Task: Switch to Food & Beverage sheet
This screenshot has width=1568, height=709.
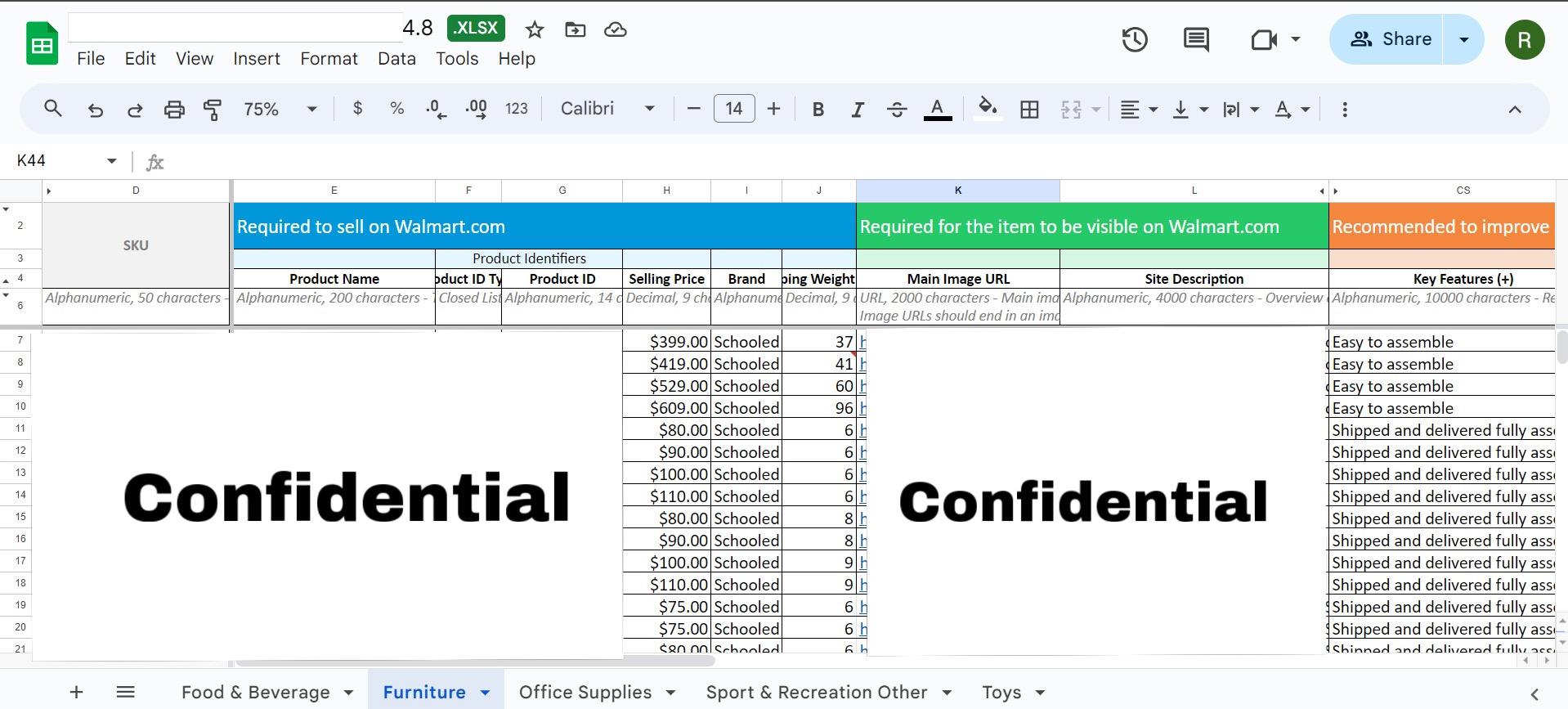Action: (256, 693)
